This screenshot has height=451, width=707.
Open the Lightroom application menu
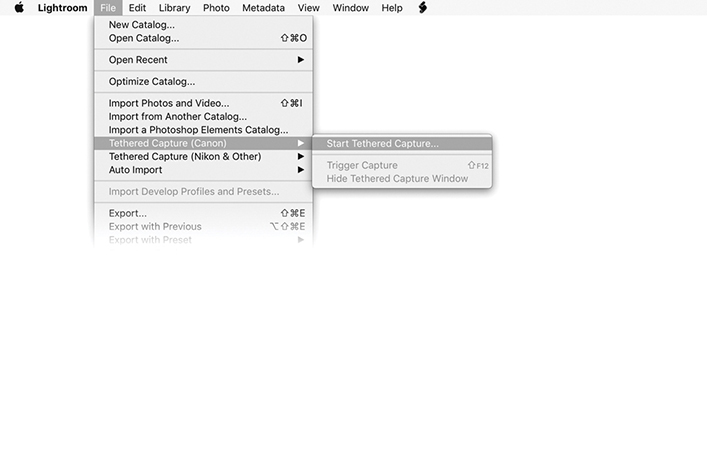coord(62,8)
